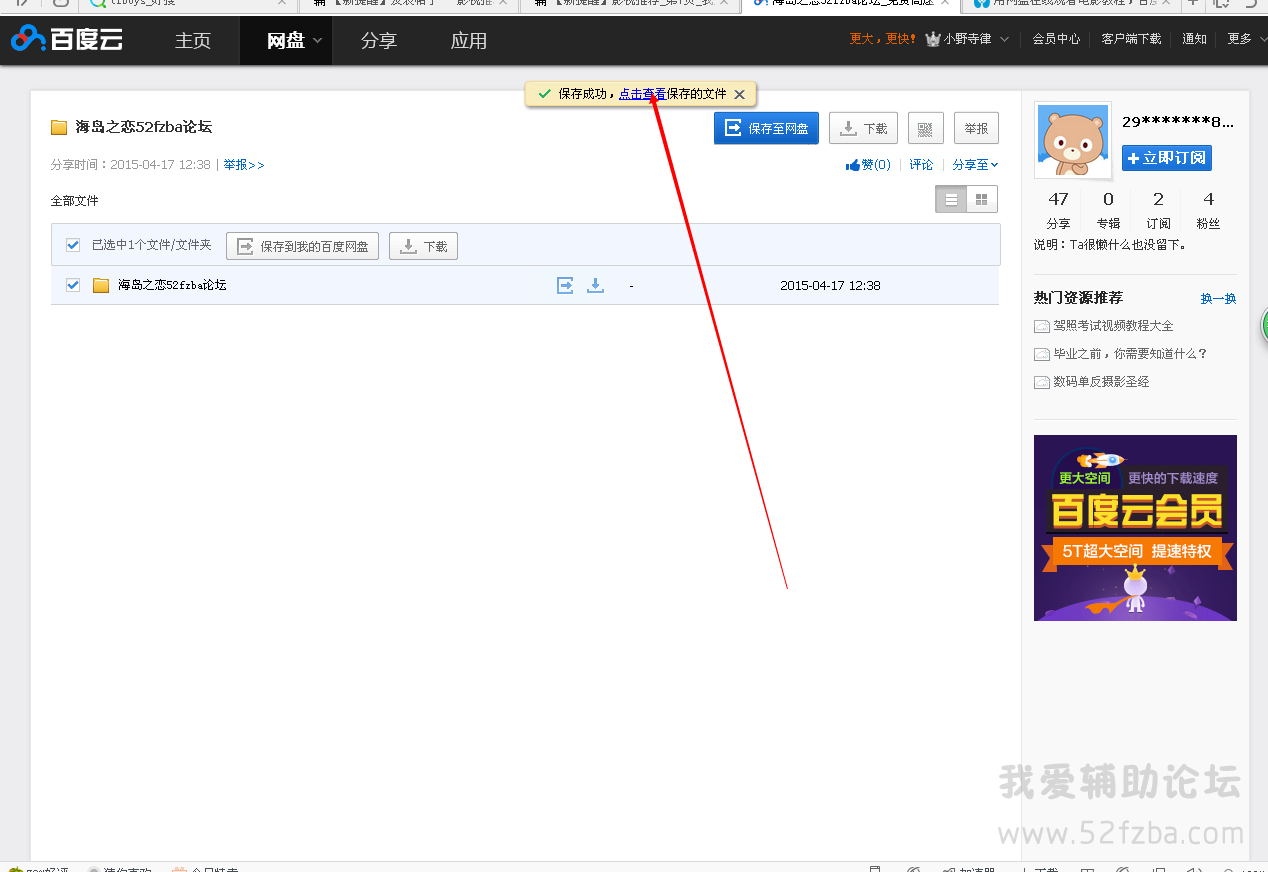Click the top 下载 button beside 保存至网盘
Image resolution: width=1268 pixels, height=872 pixels.
pyautogui.click(x=863, y=128)
